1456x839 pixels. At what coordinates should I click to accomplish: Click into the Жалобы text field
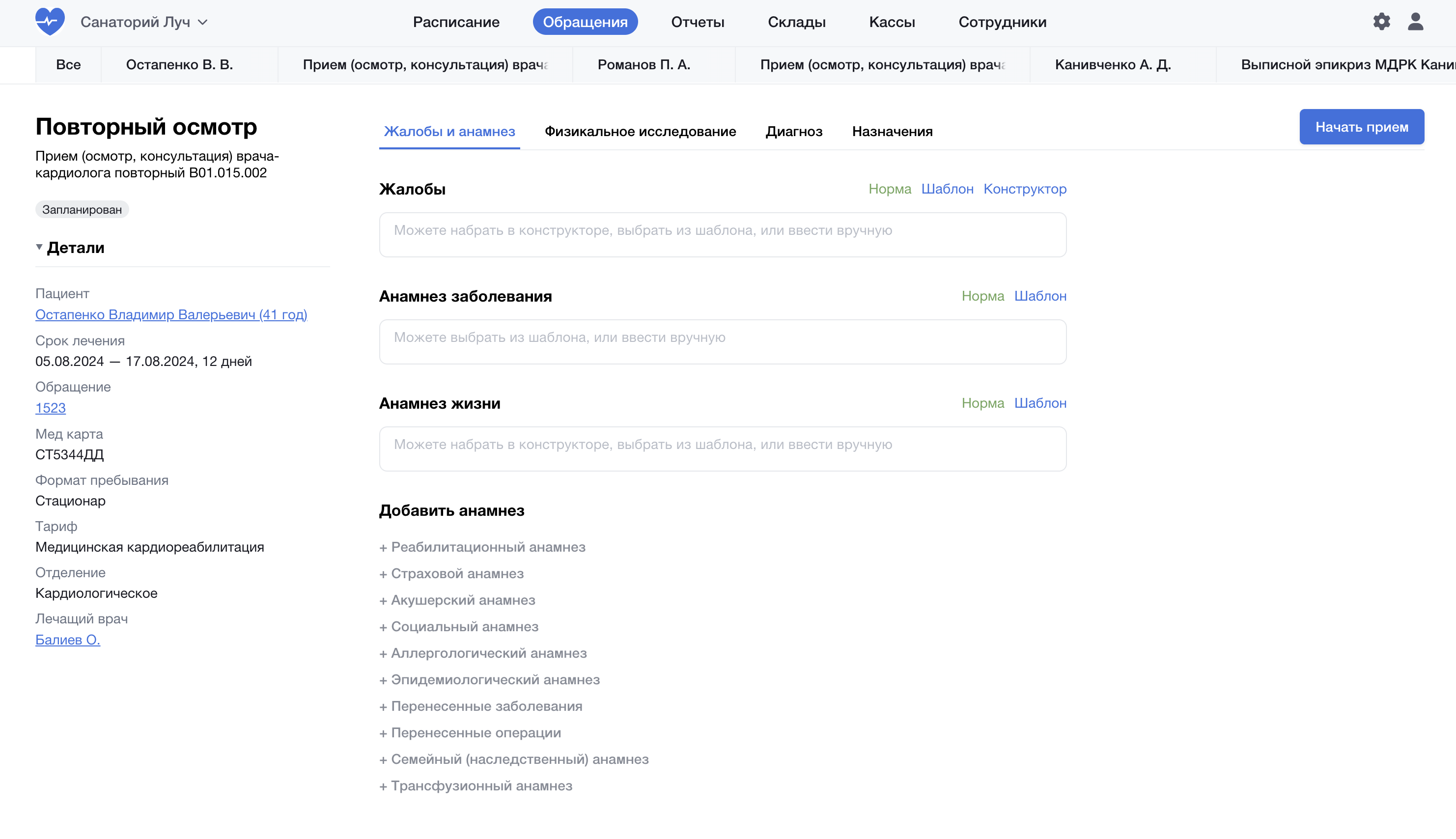723,234
